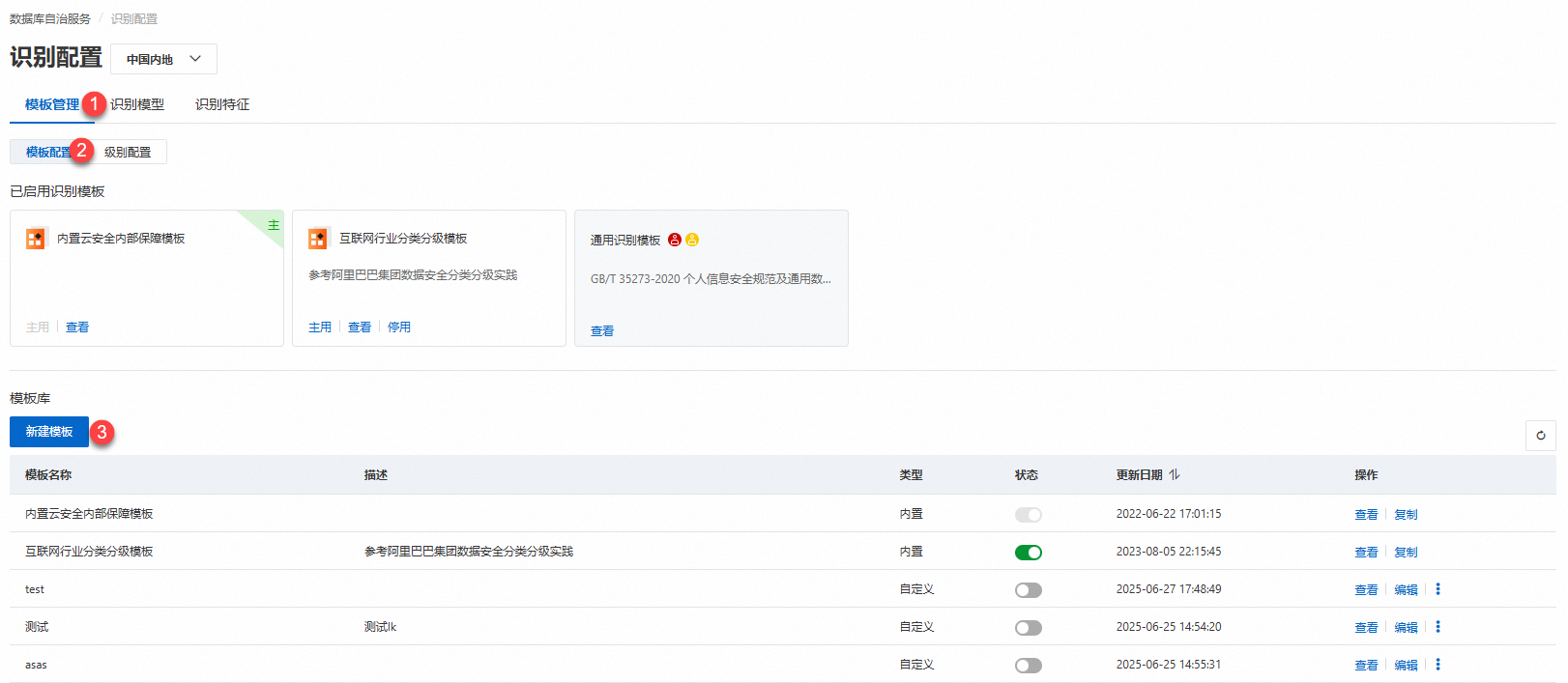This screenshot has height=683, width=1568.
Task: Click the refresh icon above the table
Action: coord(1540,436)
